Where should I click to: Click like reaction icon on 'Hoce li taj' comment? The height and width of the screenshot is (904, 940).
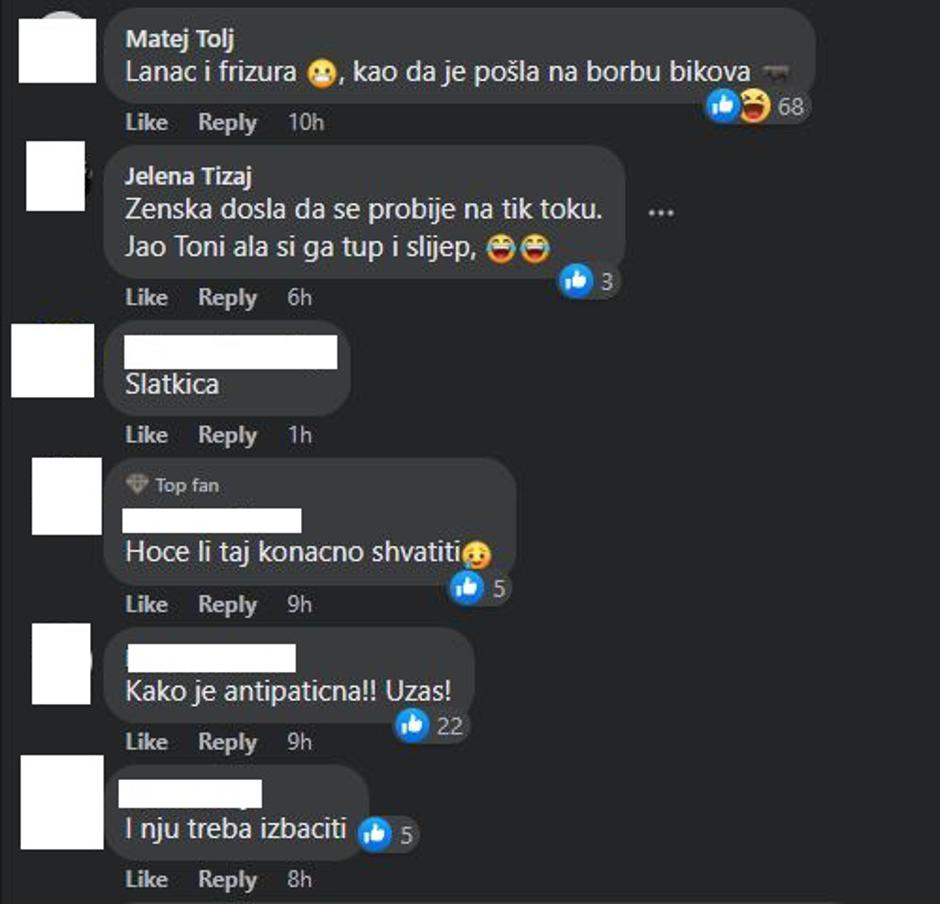coord(467,587)
